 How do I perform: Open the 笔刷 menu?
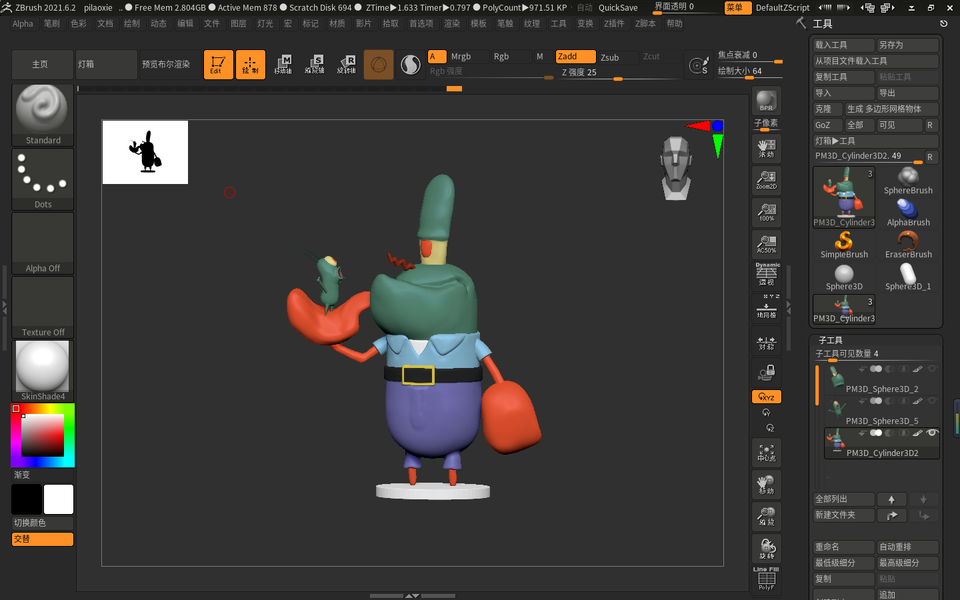click(x=51, y=23)
